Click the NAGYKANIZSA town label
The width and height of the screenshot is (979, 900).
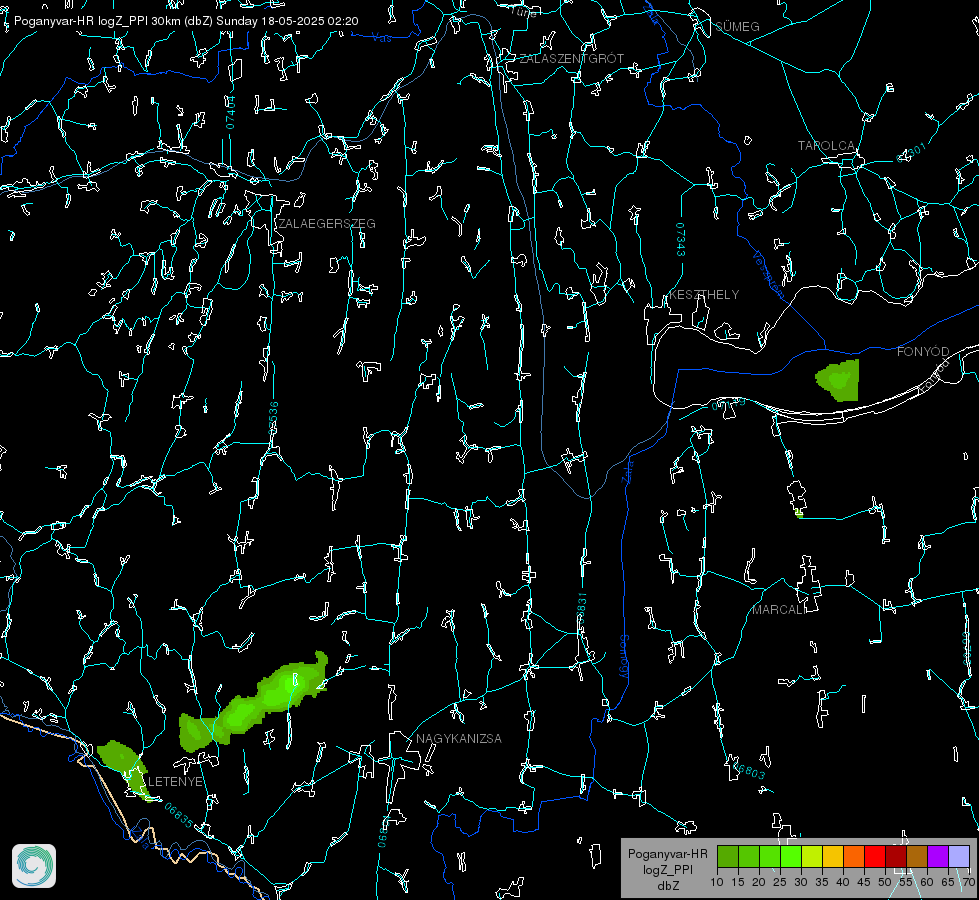[459, 739]
